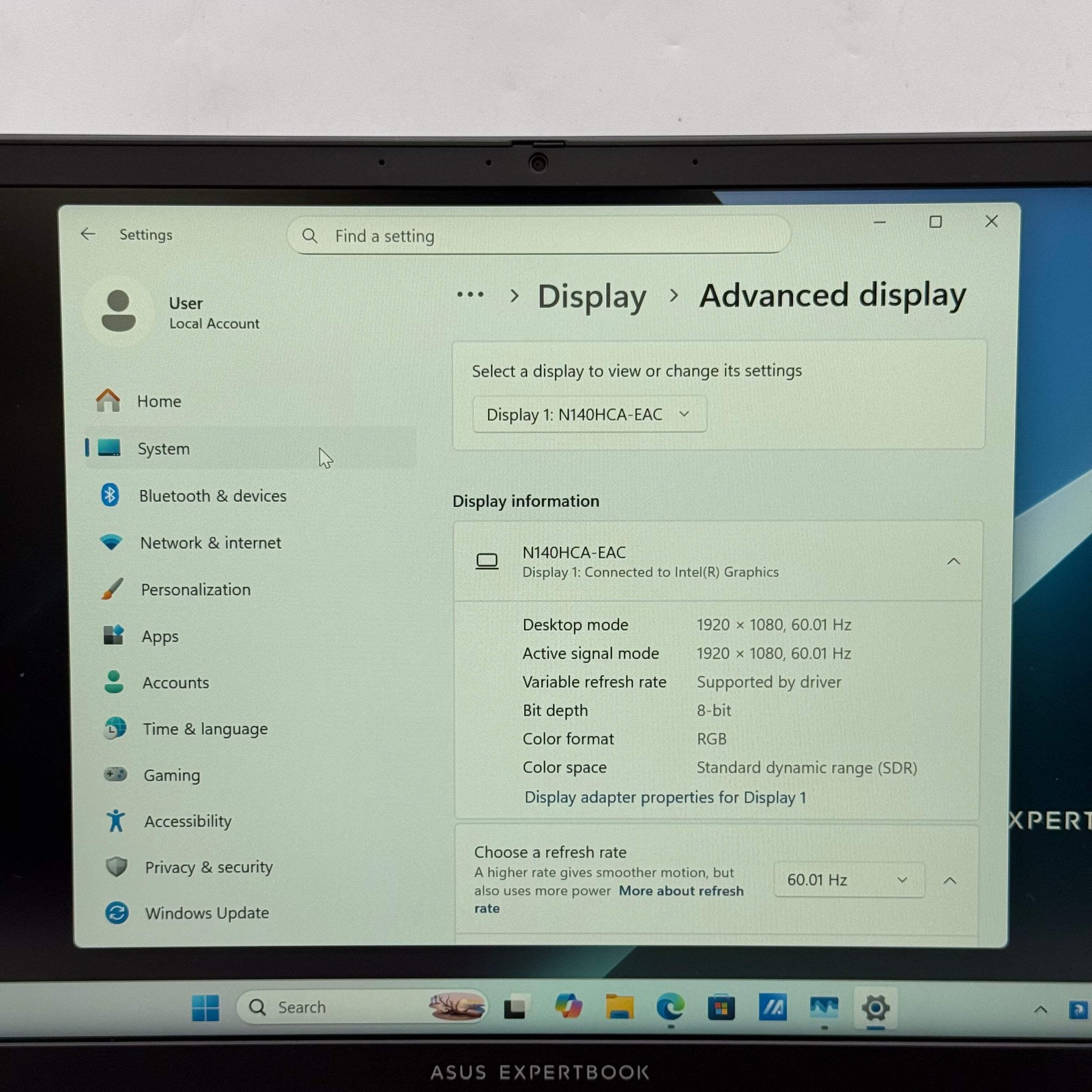Click the Active signal mode resolution value
This screenshot has width=1092, height=1092.
(774, 653)
